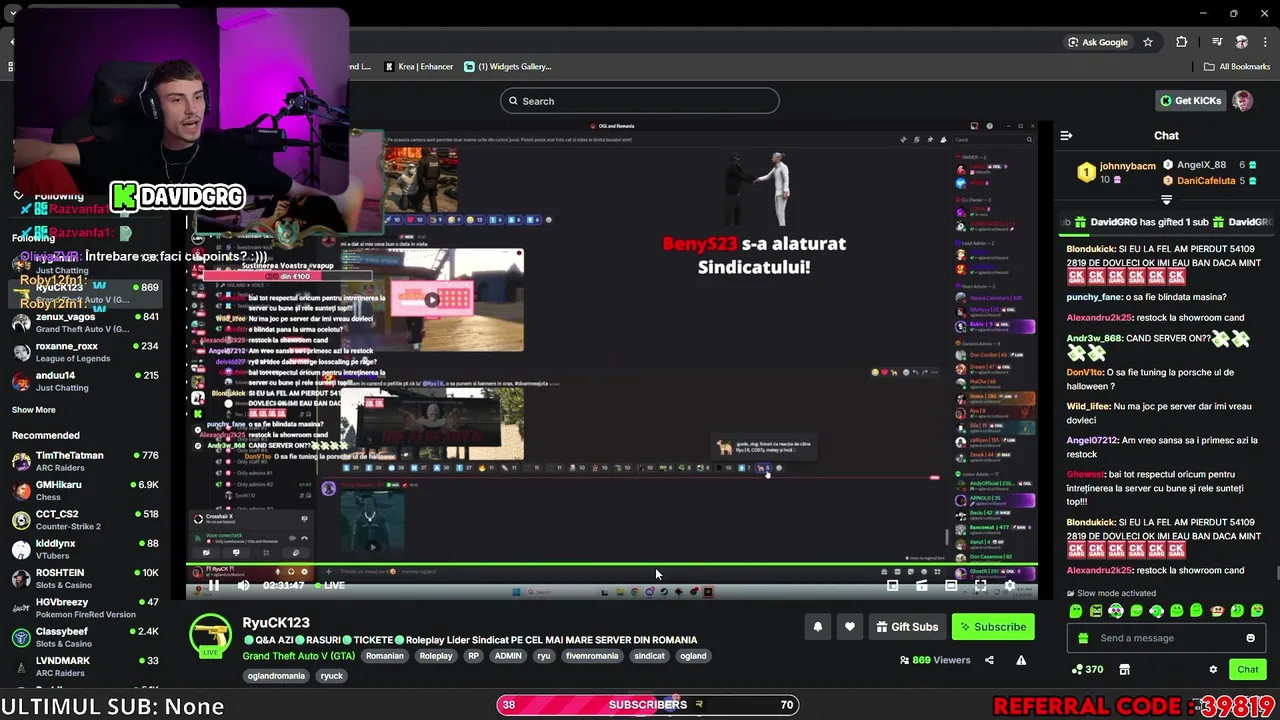Follow the channel with the heart button

coord(850,627)
